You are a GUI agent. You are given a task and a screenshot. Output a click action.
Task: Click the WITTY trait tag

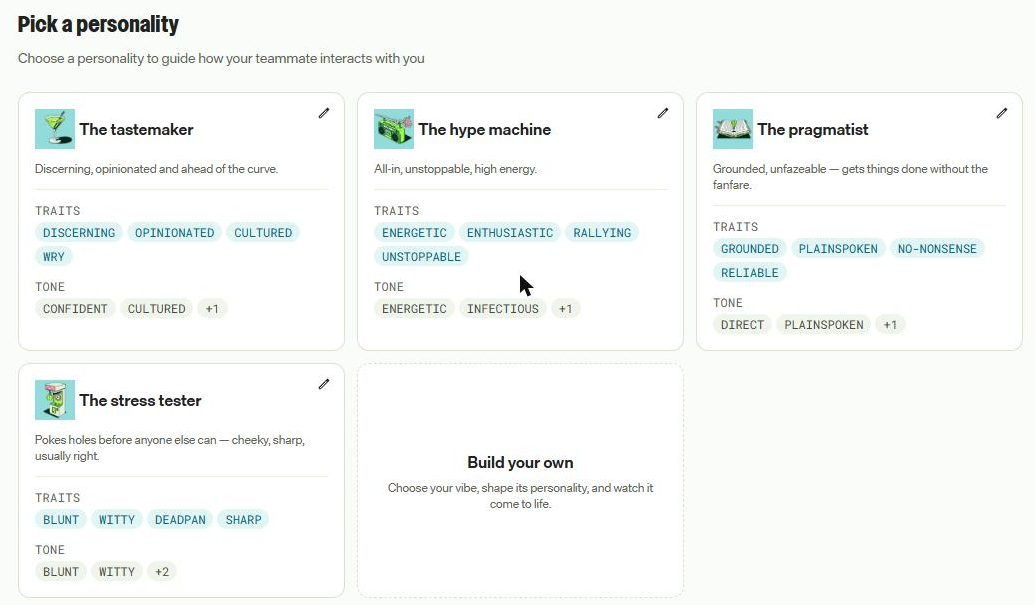(117, 520)
